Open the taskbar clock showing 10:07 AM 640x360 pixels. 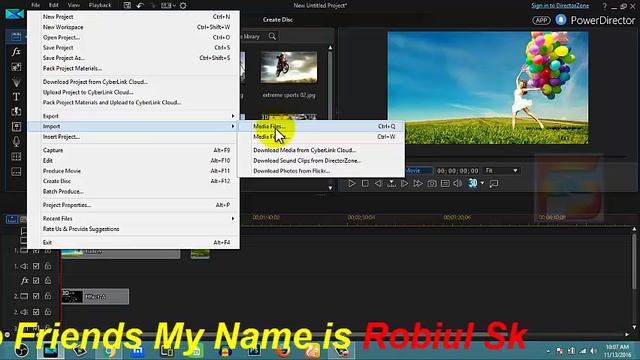click(617, 351)
